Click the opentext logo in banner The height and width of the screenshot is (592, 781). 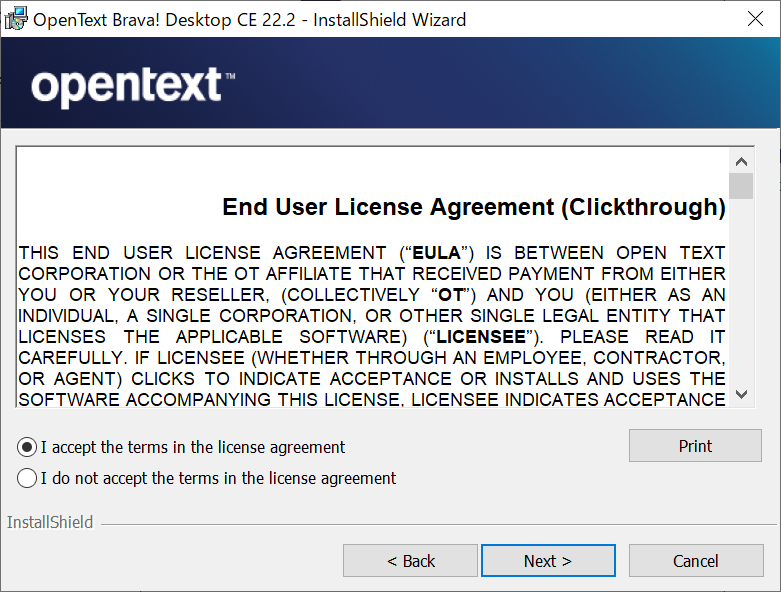[x=132, y=87]
